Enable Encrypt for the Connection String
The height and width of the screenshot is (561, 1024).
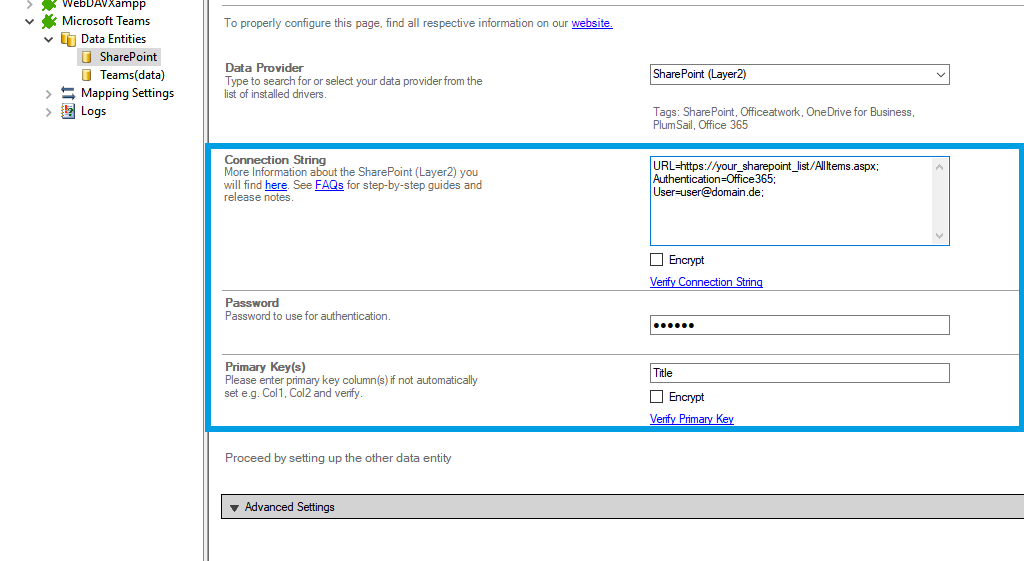pyautogui.click(x=657, y=260)
